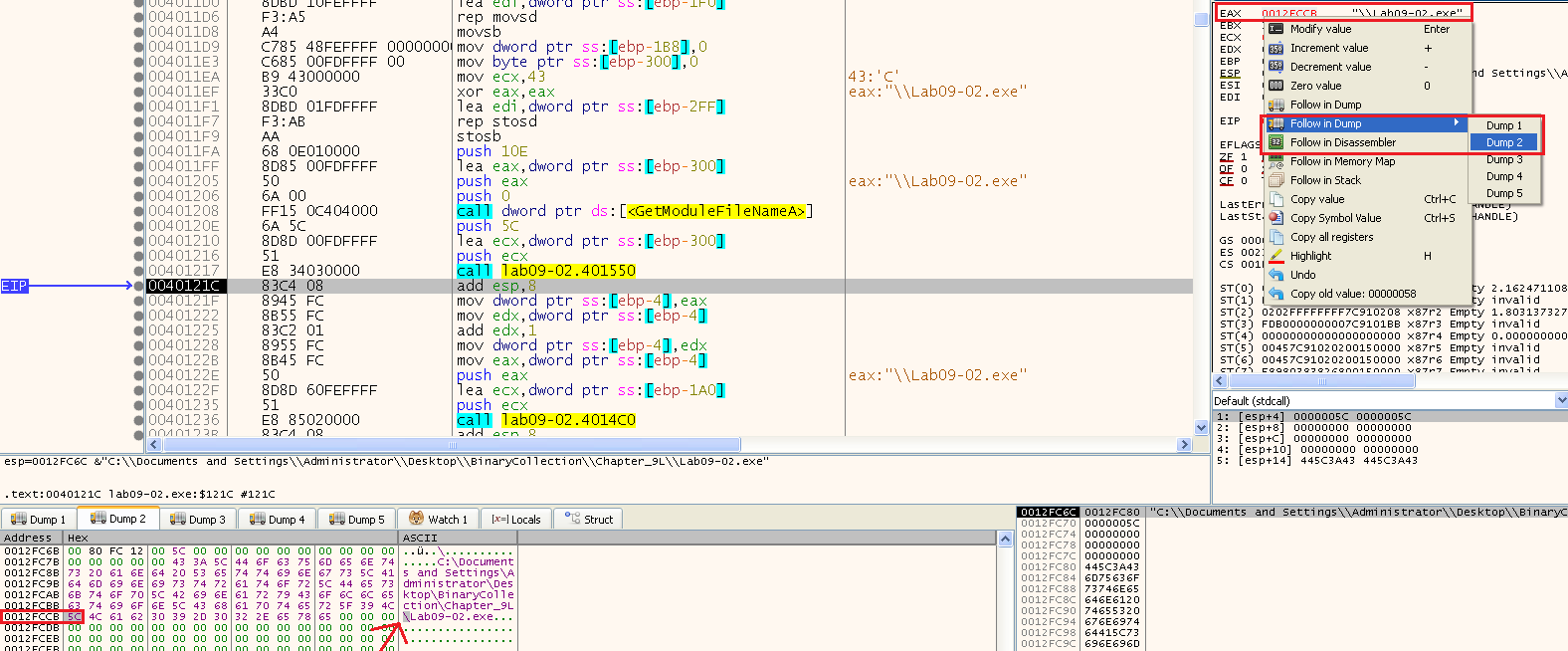Open the Watch 1 tab

(438, 519)
